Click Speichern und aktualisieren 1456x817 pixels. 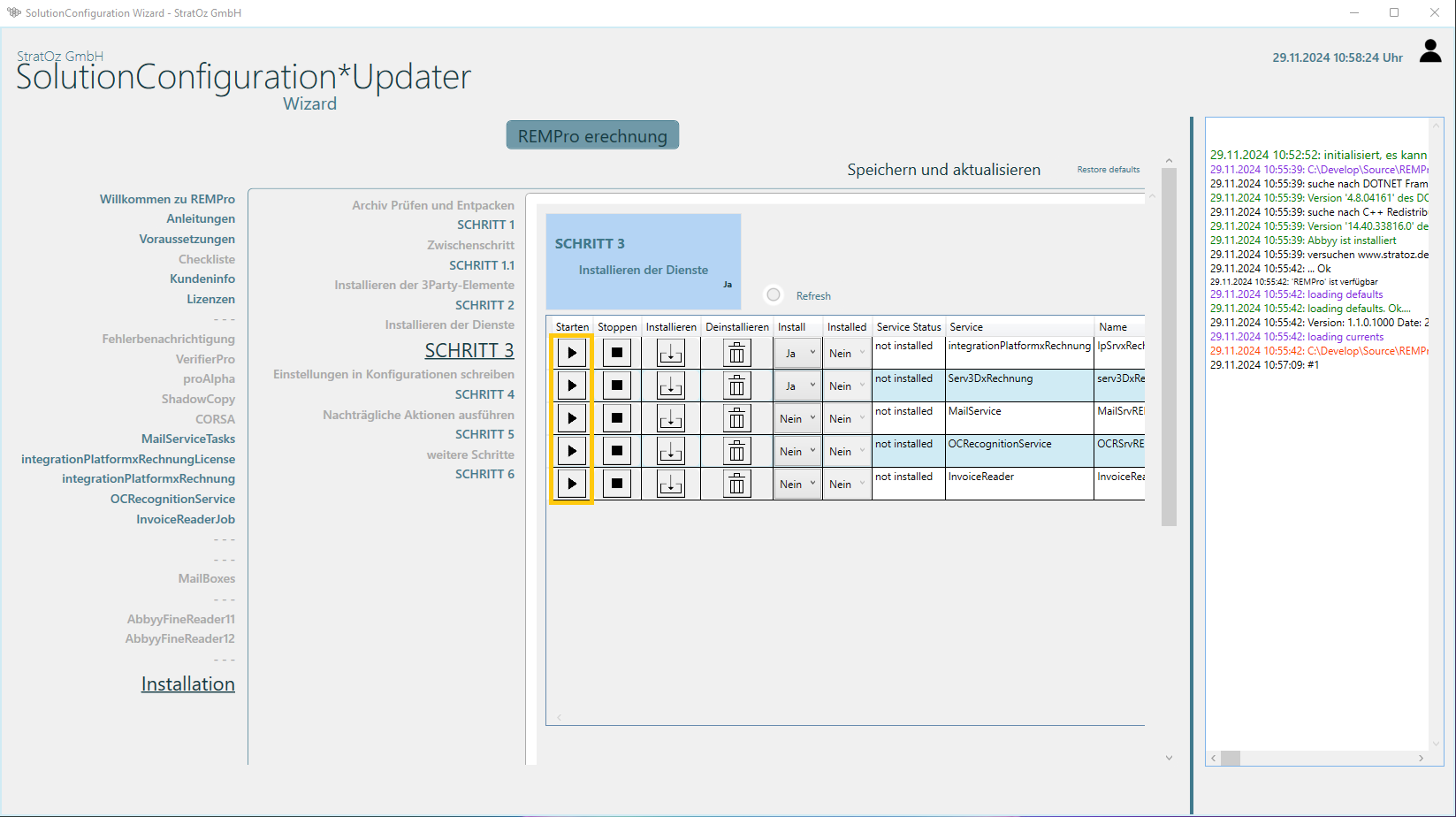coord(943,170)
